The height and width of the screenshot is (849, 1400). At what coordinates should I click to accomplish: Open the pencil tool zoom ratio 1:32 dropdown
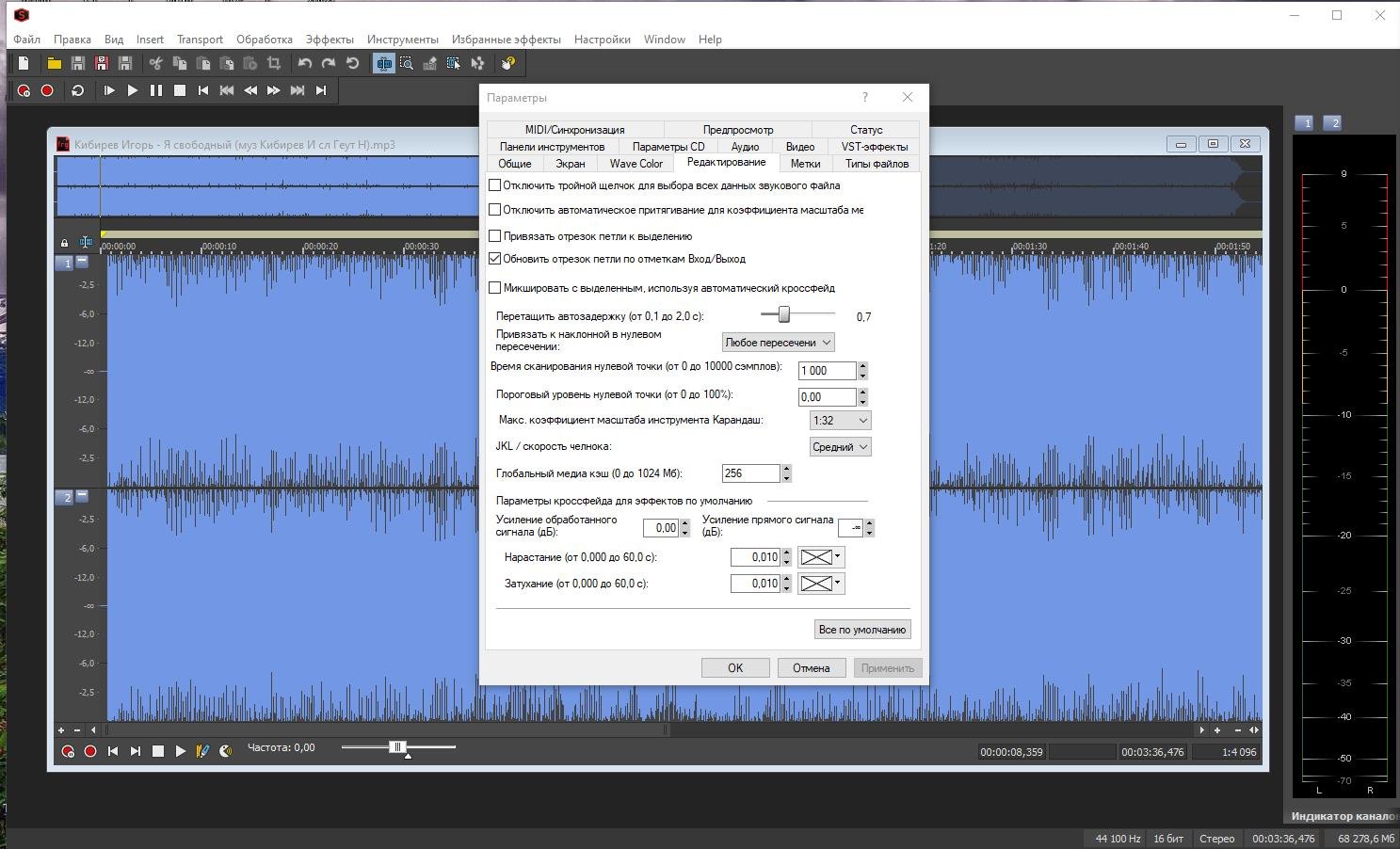[x=840, y=421]
